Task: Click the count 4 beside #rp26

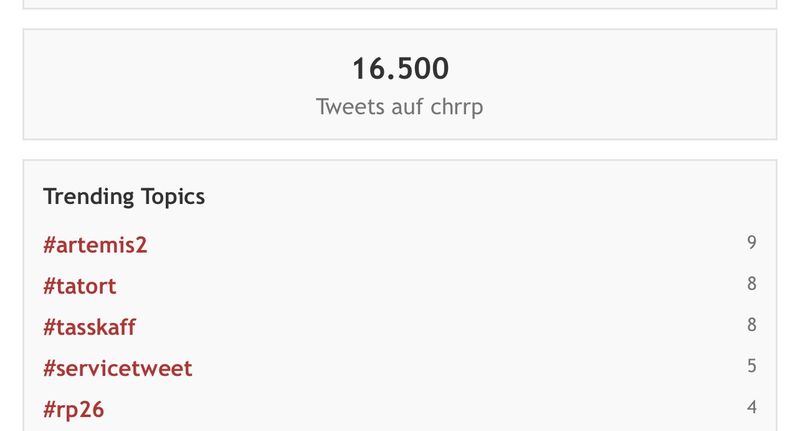Action: point(752,408)
